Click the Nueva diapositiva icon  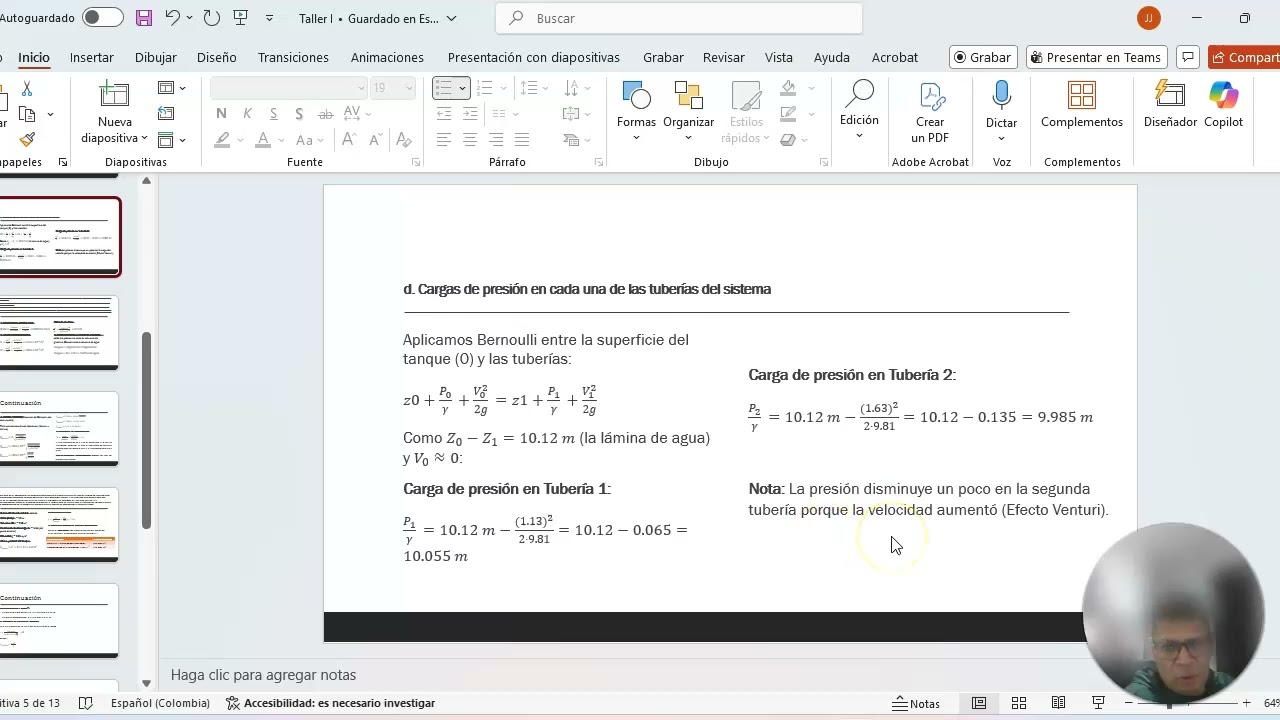(x=114, y=96)
